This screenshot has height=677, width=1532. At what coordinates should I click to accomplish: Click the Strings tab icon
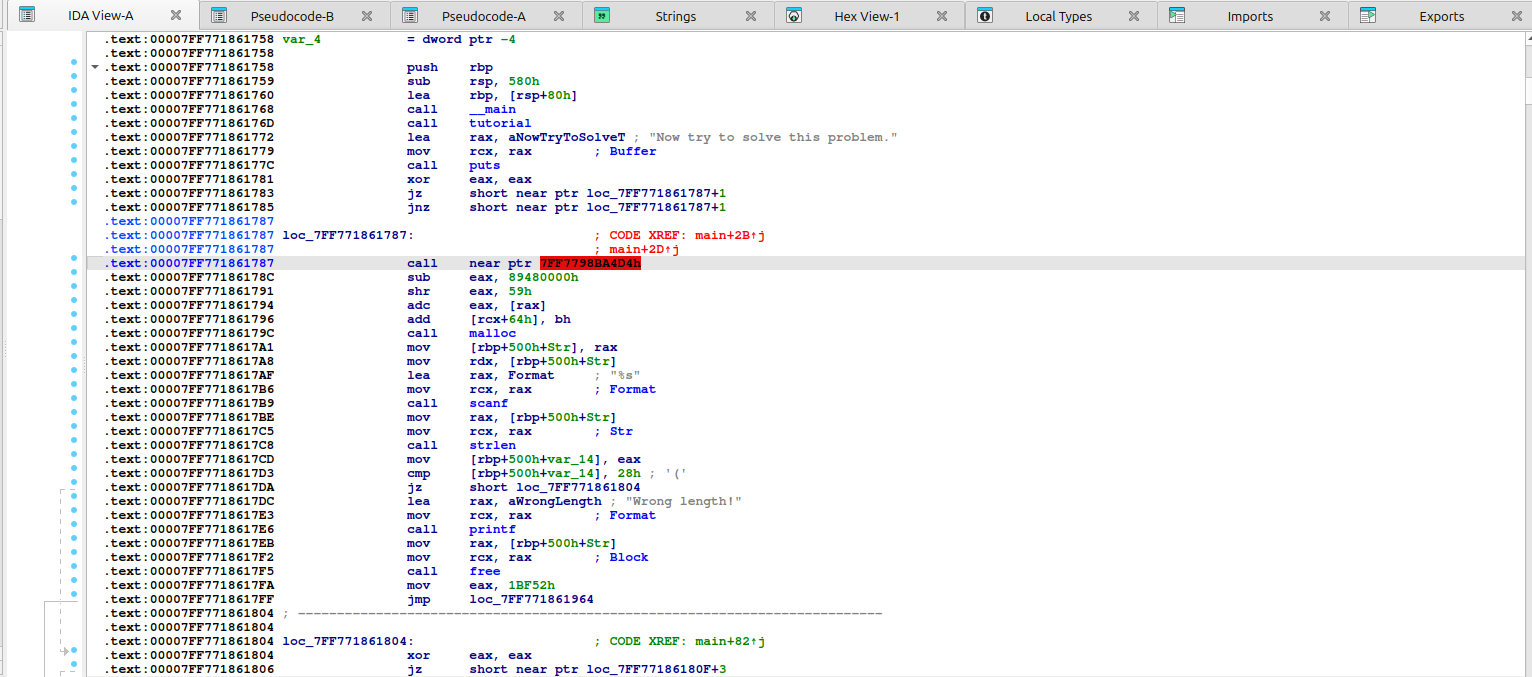coord(602,15)
